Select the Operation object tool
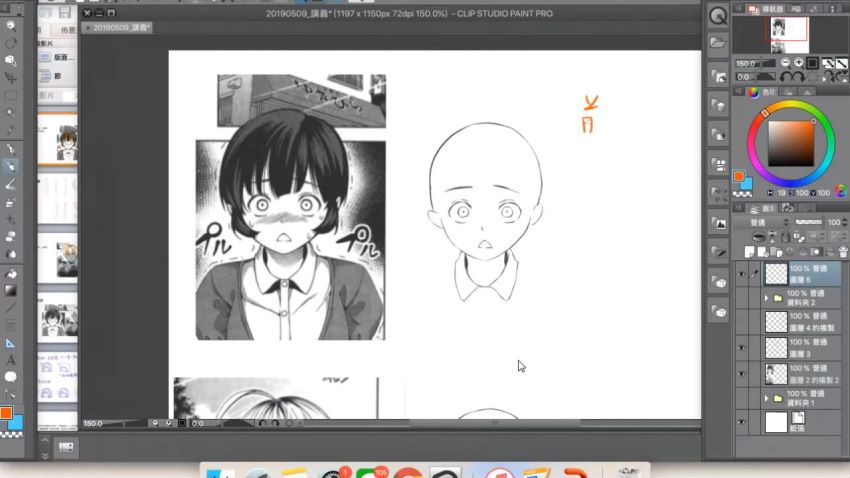 (x=10, y=61)
